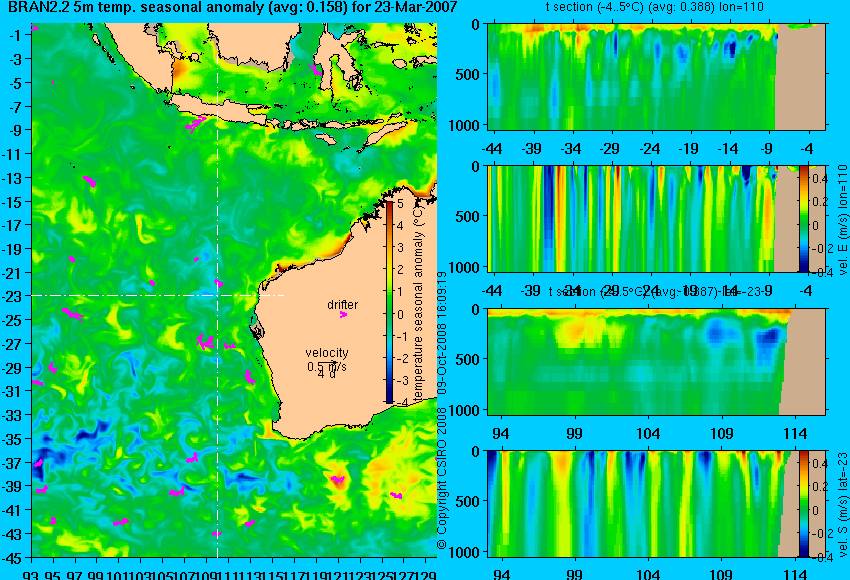850x580 pixels.
Task: Click the magenta drifter track near 97°E, -13°
Action: [89, 181]
